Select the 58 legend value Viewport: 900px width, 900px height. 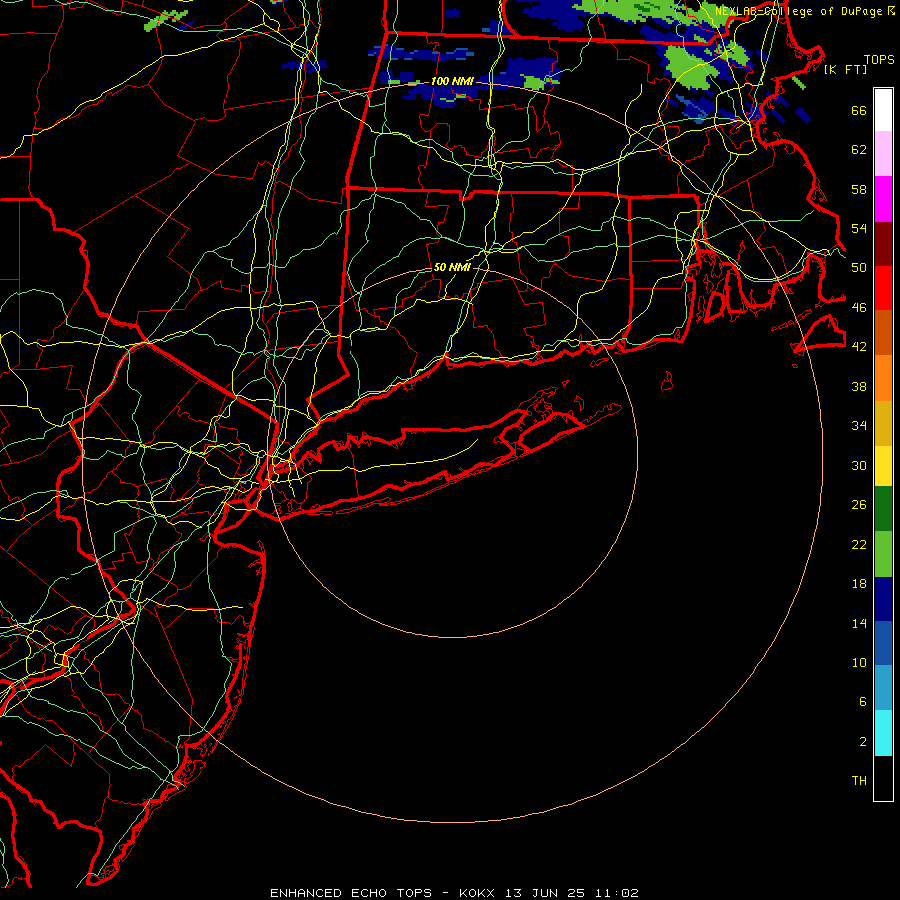tap(859, 189)
